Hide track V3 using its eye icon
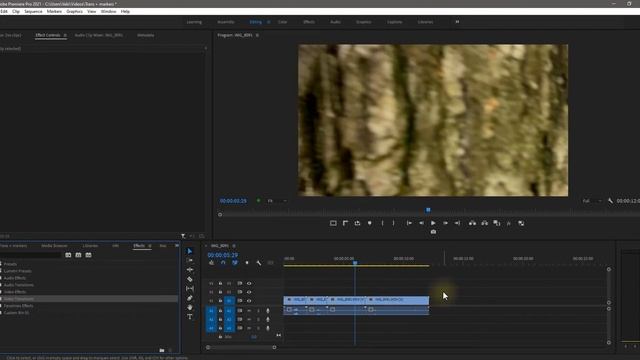This screenshot has width=640, height=360. point(249,283)
